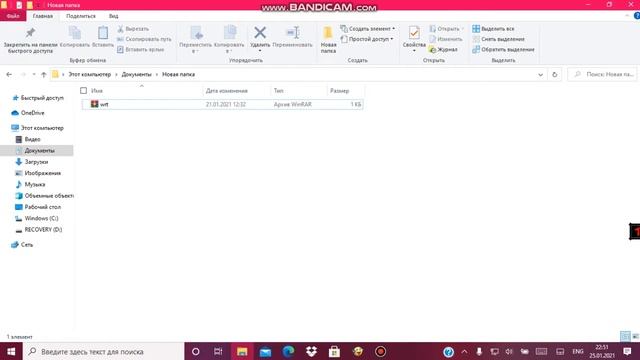Switch to large icons view

tap(635, 336)
